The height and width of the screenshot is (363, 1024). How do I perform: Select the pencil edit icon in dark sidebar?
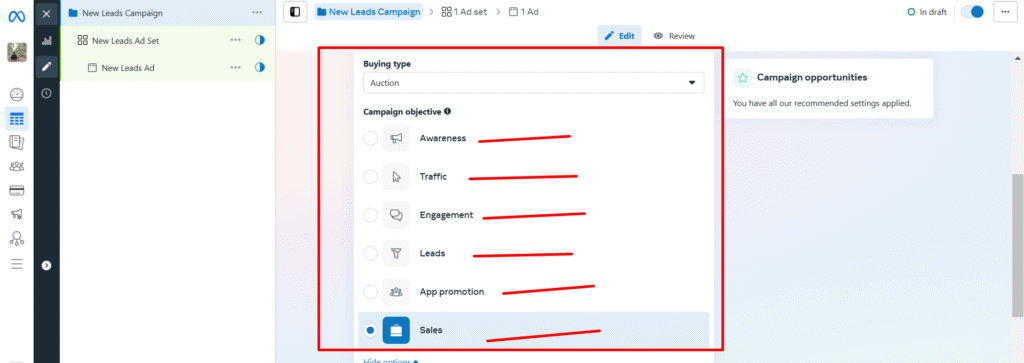(x=46, y=67)
